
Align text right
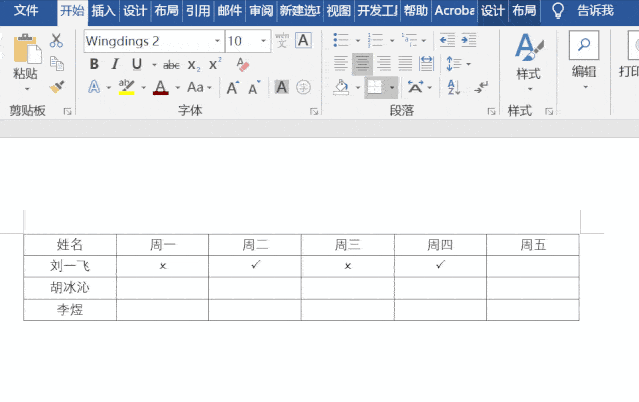pyautogui.click(x=384, y=64)
